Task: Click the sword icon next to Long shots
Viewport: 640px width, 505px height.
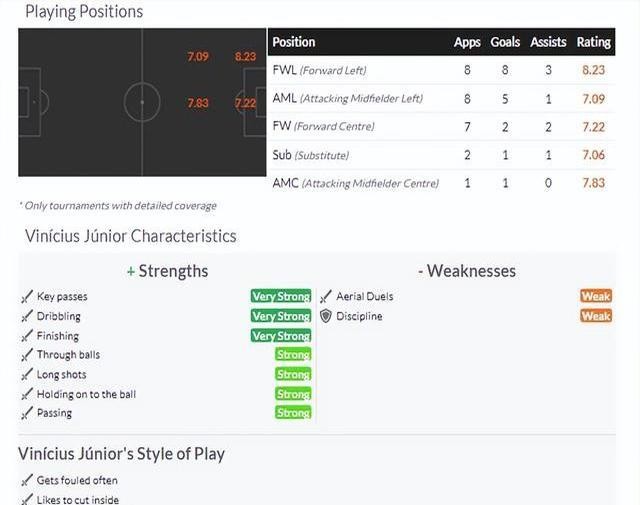Action: click(x=27, y=374)
